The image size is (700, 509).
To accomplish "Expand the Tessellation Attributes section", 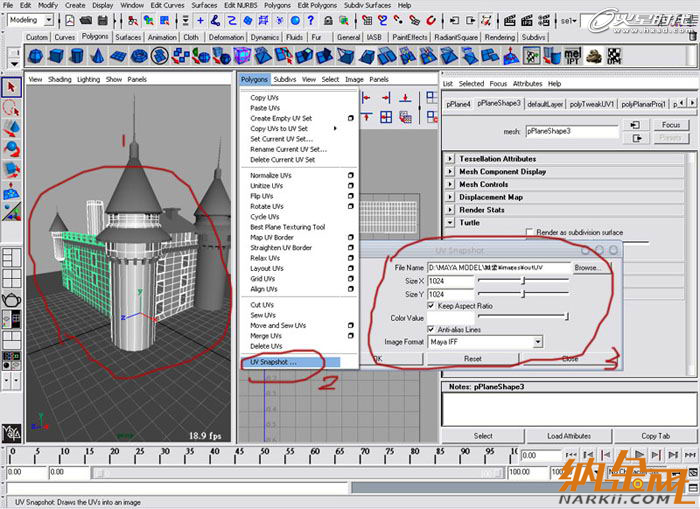I will click(450, 159).
